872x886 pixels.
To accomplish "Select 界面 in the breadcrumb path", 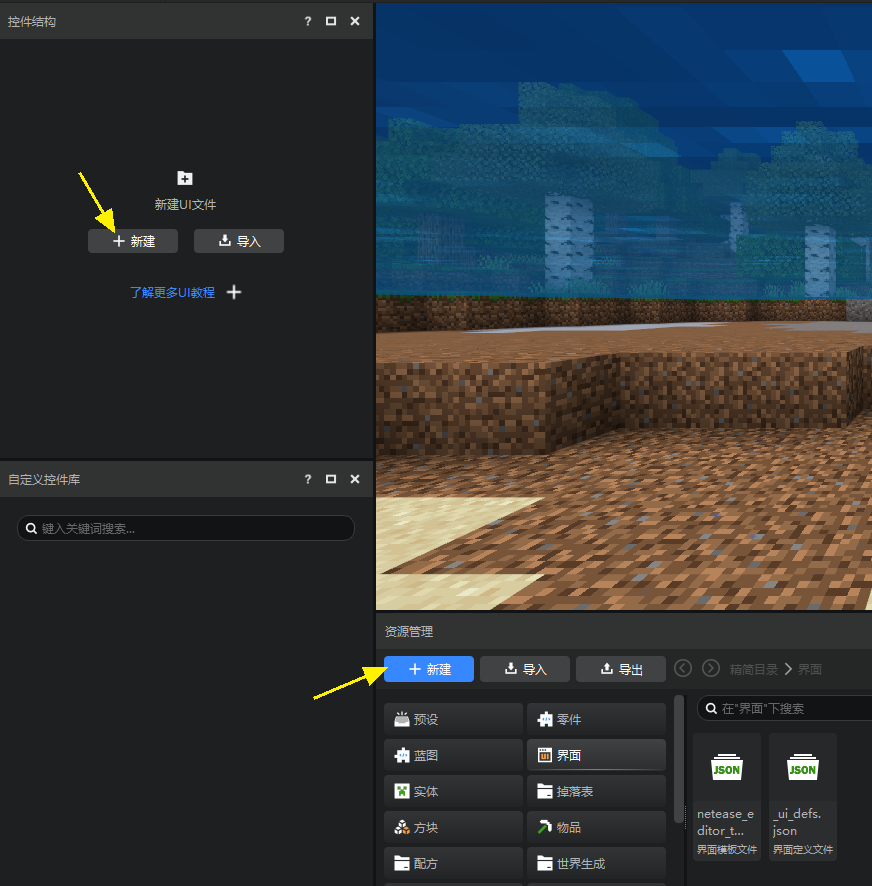I will tap(810, 670).
